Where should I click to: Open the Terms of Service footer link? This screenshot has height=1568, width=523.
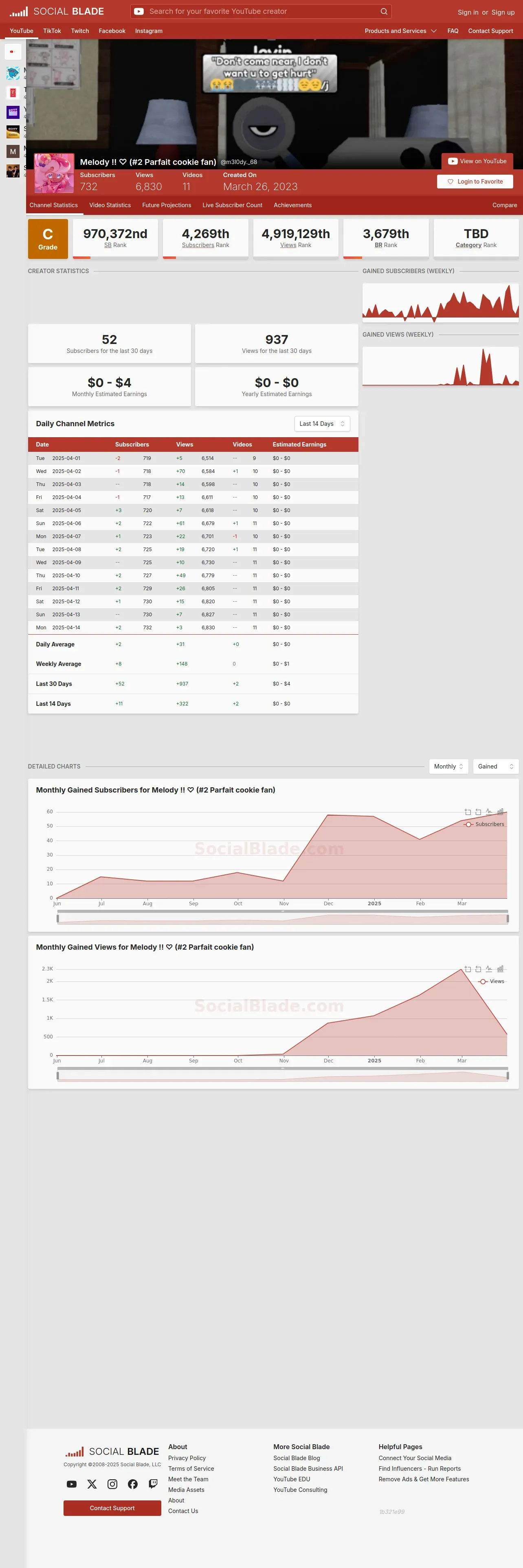(x=191, y=1469)
